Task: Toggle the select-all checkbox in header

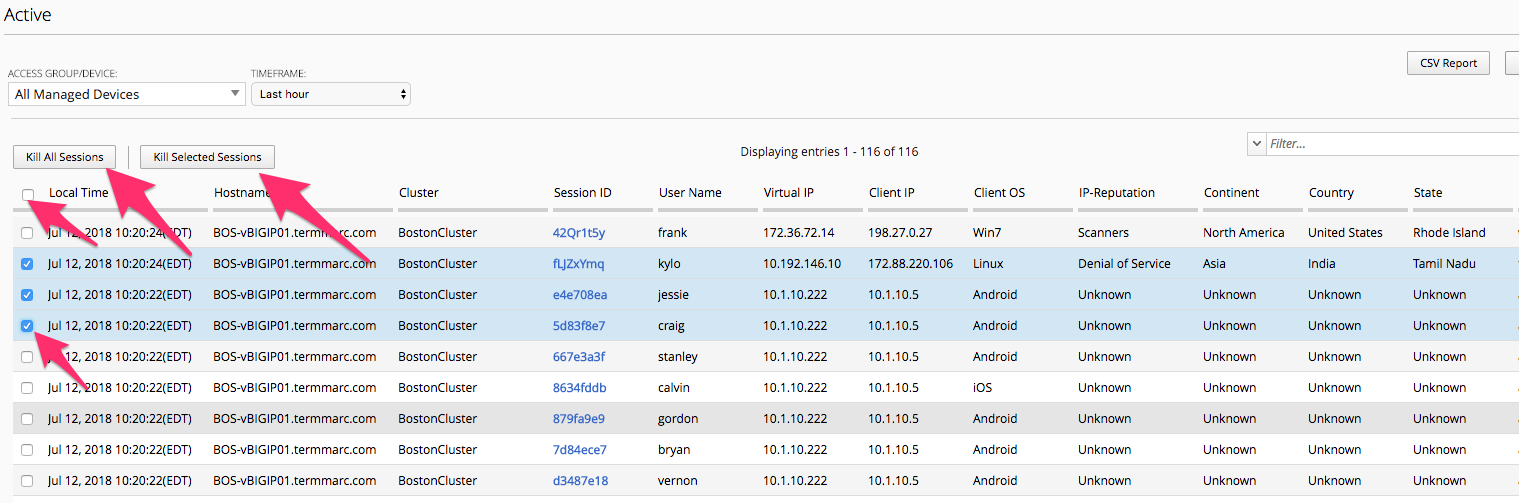Action: [28, 194]
